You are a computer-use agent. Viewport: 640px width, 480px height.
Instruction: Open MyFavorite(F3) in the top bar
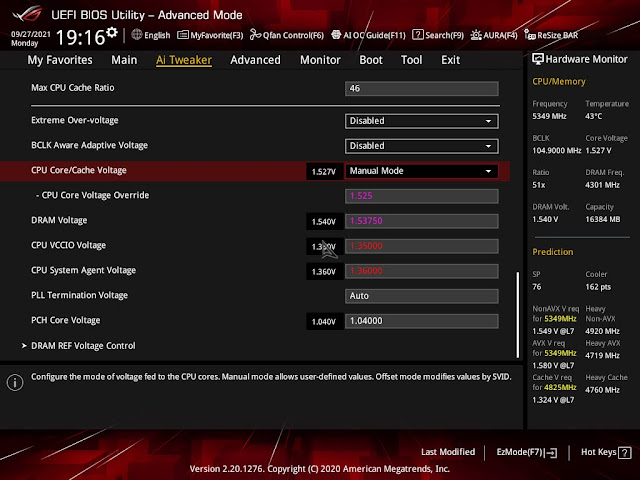(210, 35)
